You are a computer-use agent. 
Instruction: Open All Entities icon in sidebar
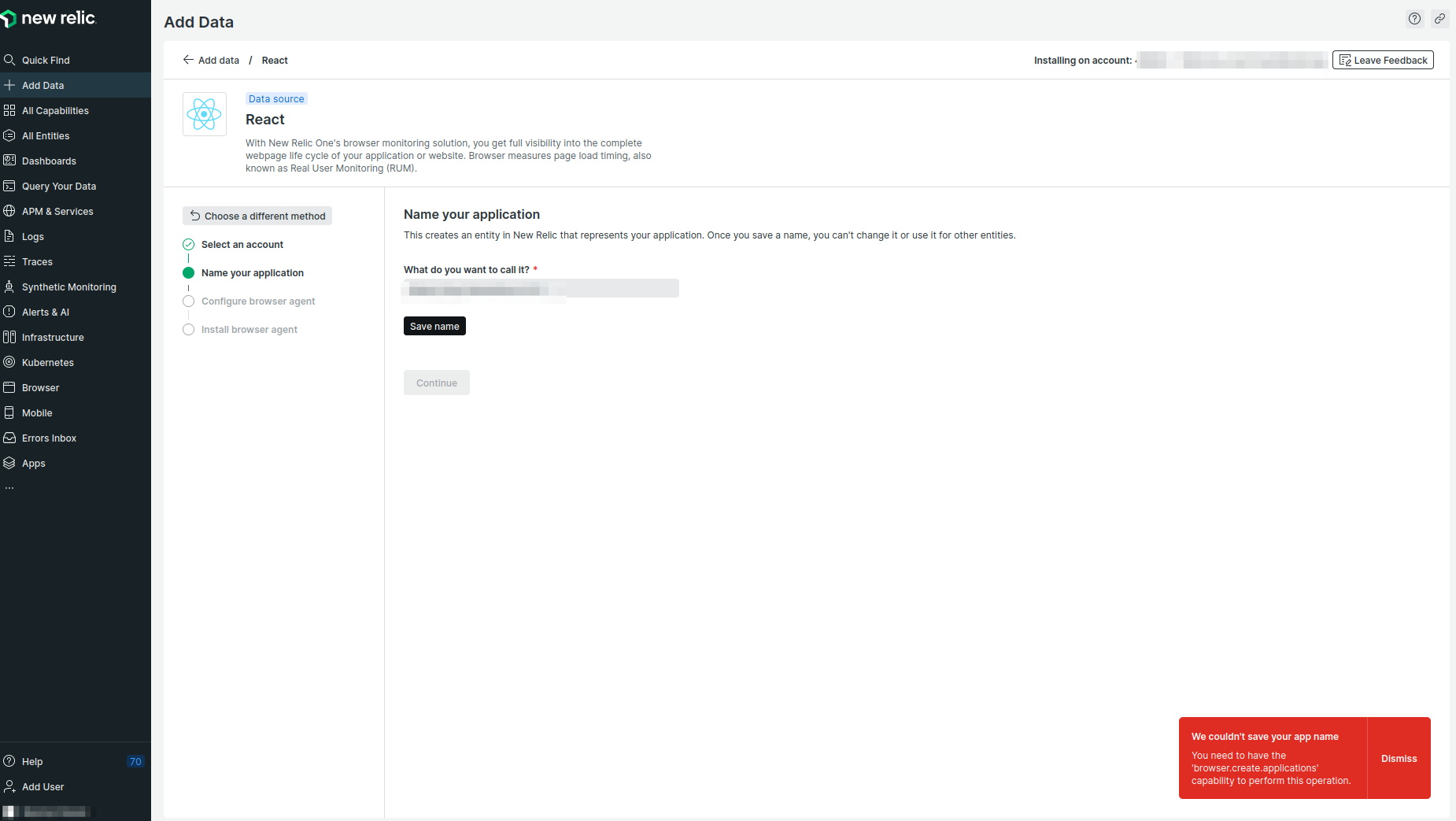[x=9, y=135]
